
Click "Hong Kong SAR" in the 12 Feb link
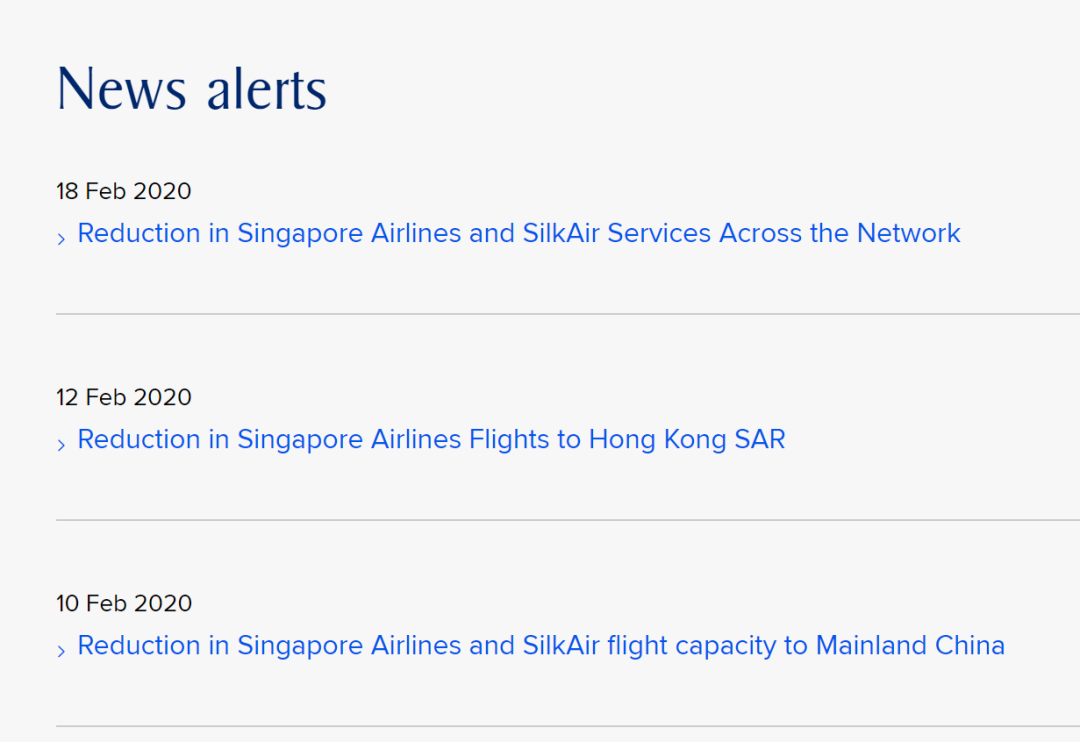(x=687, y=439)
